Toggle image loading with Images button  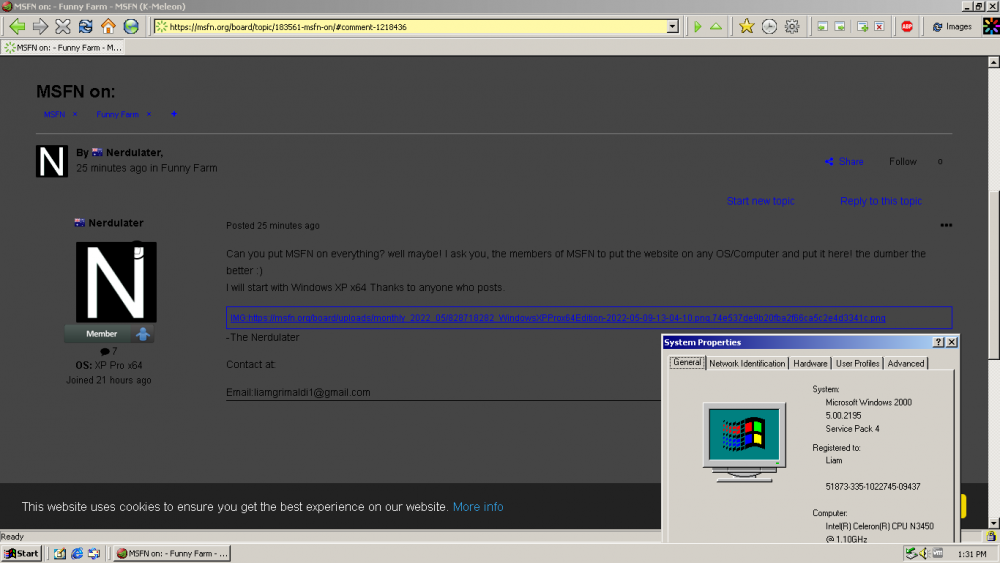pos(951,27)
